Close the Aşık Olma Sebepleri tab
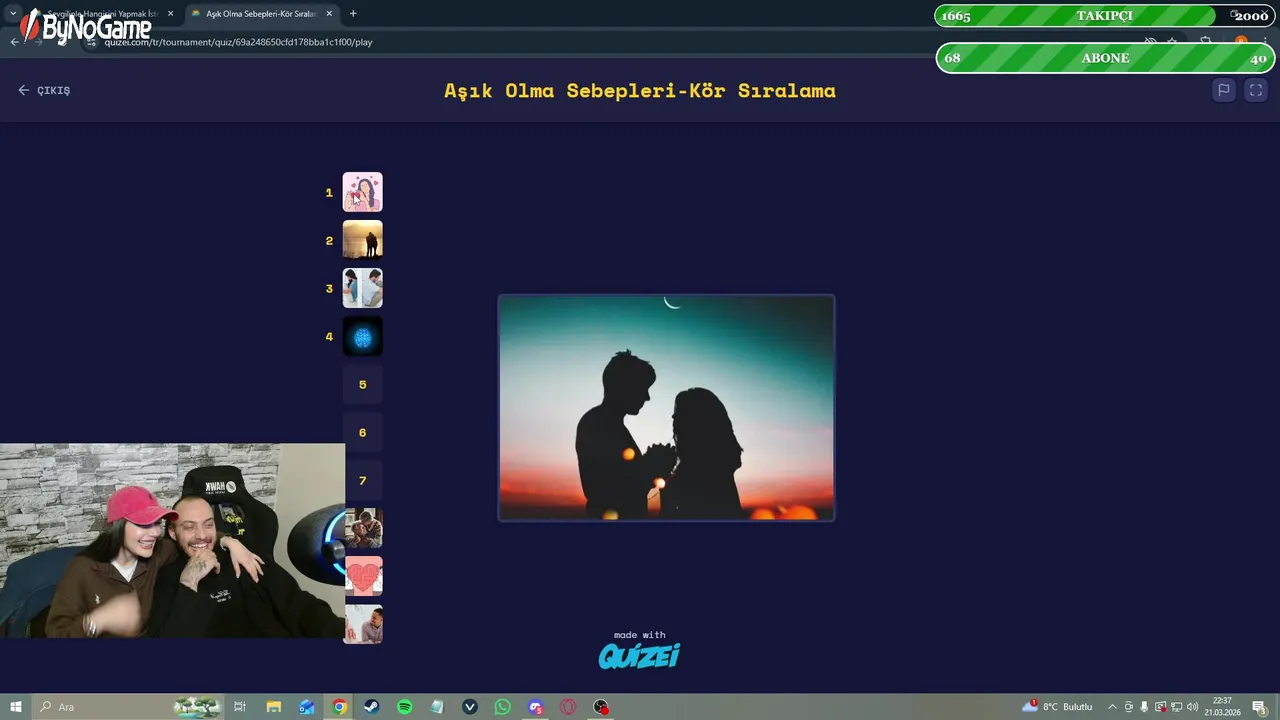The image size is (1280, 720). pyautogui.click(x=329, y=14)
